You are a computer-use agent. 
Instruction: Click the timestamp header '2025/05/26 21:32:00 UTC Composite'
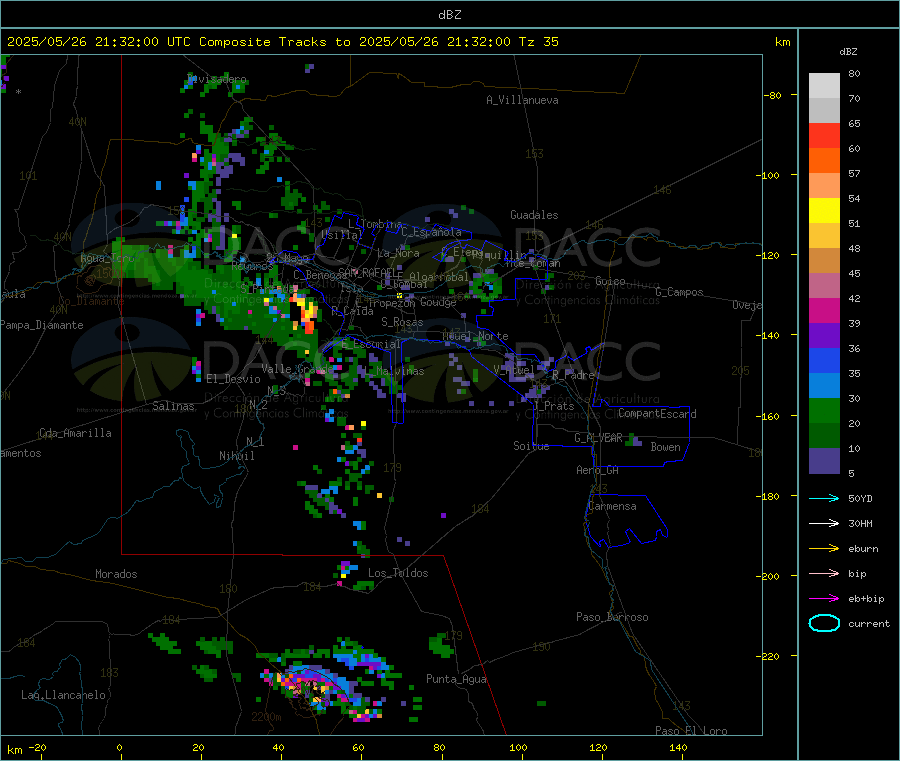(x=138, y=42)
